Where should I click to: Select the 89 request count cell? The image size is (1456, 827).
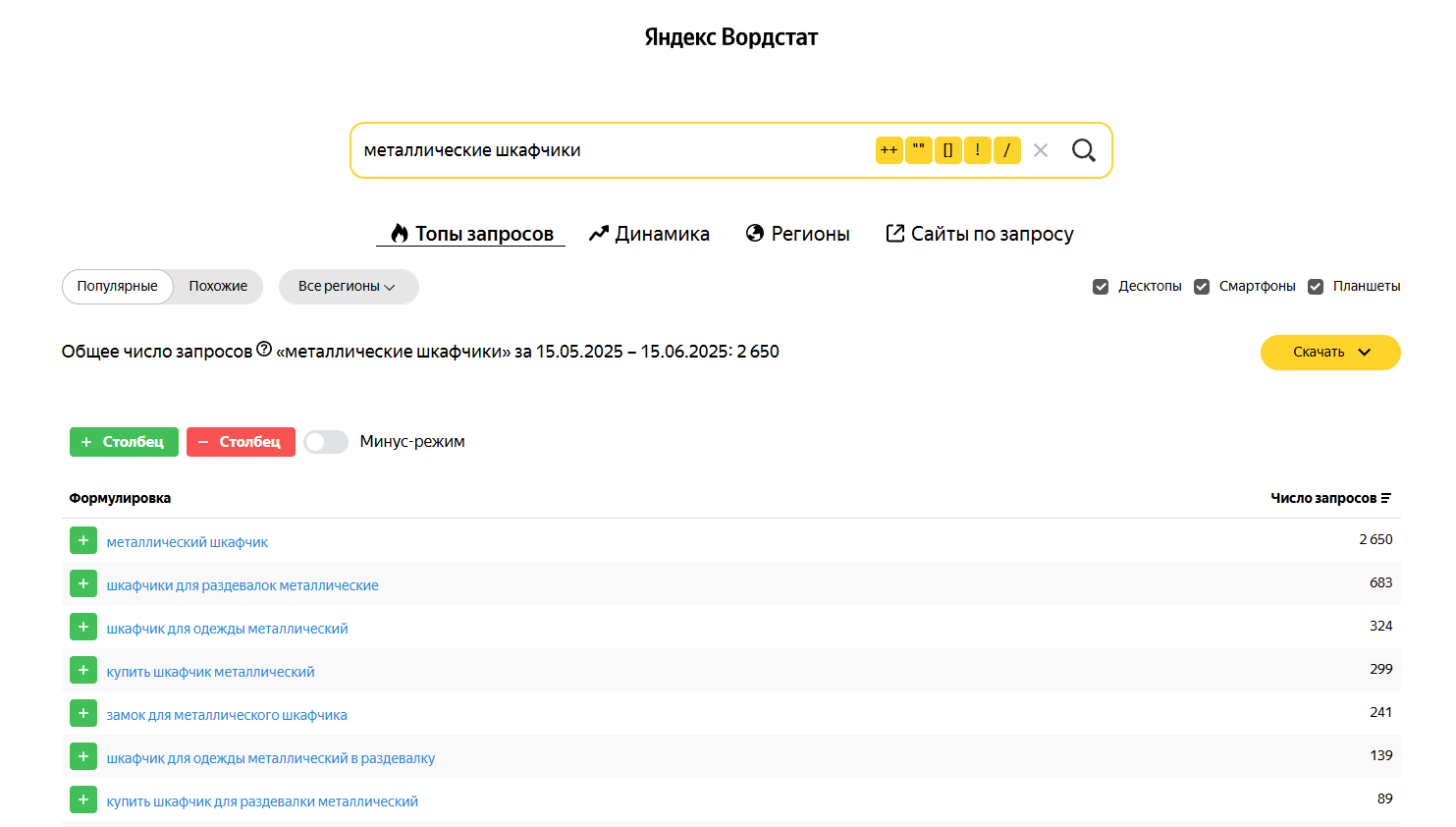tap(1385, 799)
